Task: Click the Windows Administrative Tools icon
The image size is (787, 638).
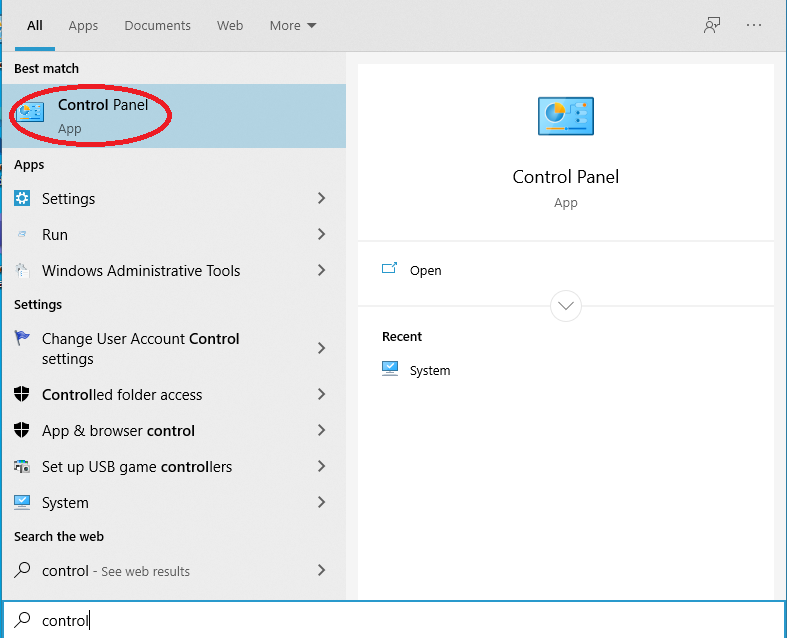Action: [x=22, y=271]
